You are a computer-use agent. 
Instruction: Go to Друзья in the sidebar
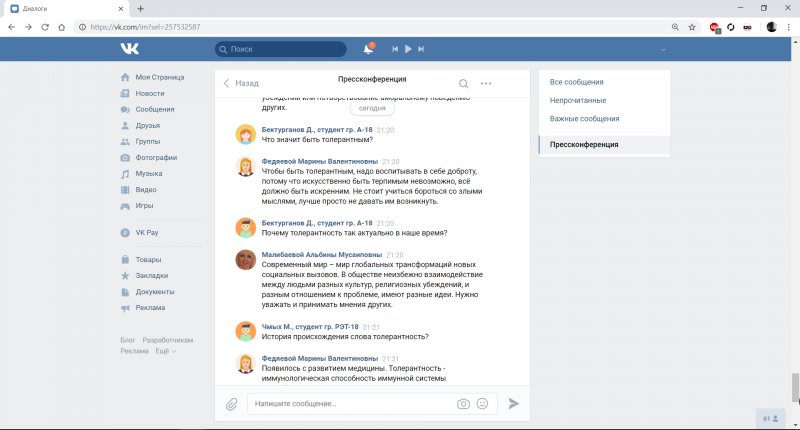tap(148, 125)
